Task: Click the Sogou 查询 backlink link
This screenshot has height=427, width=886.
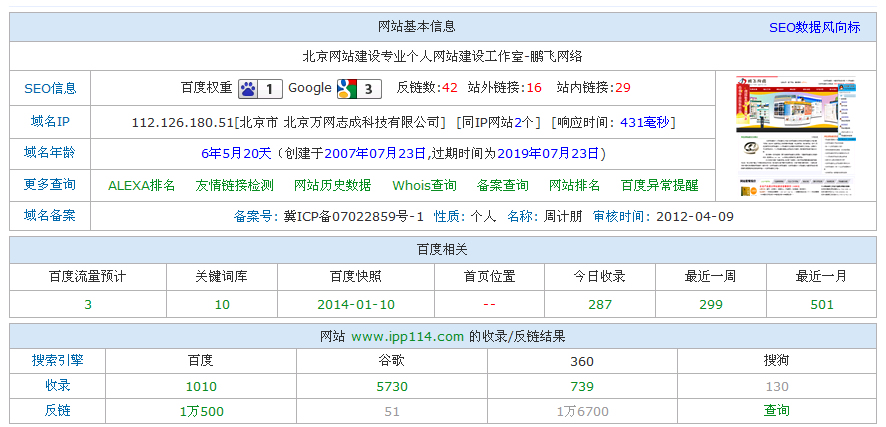Action: (776, 411)
